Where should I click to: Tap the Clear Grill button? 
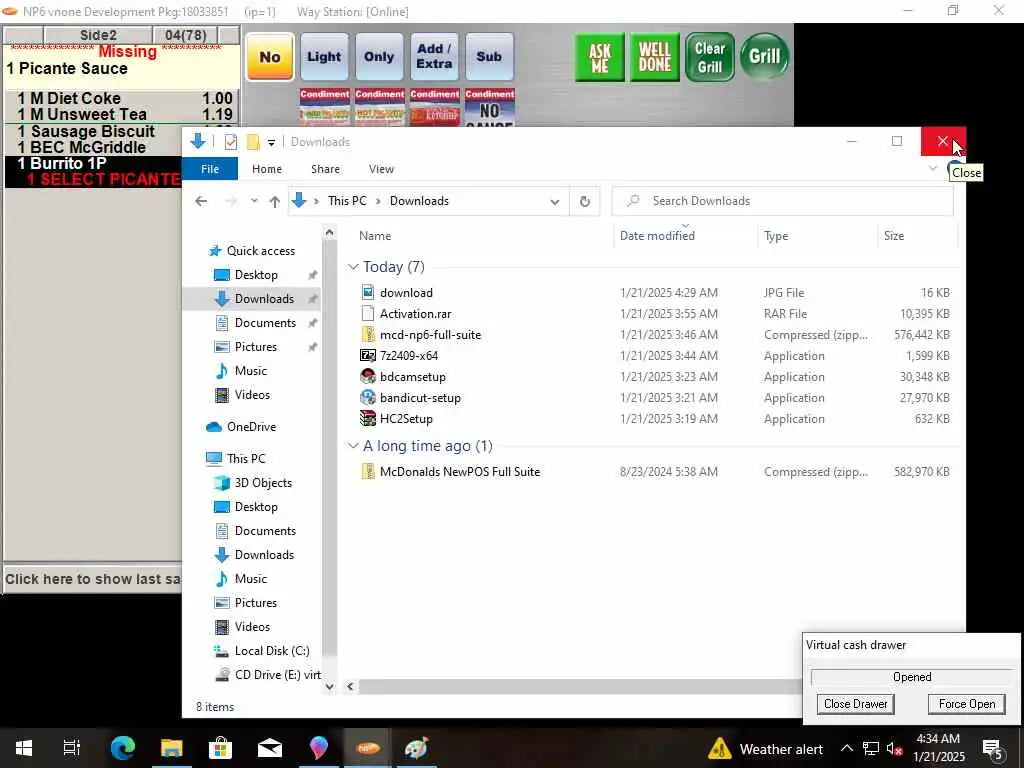(709, 58)
